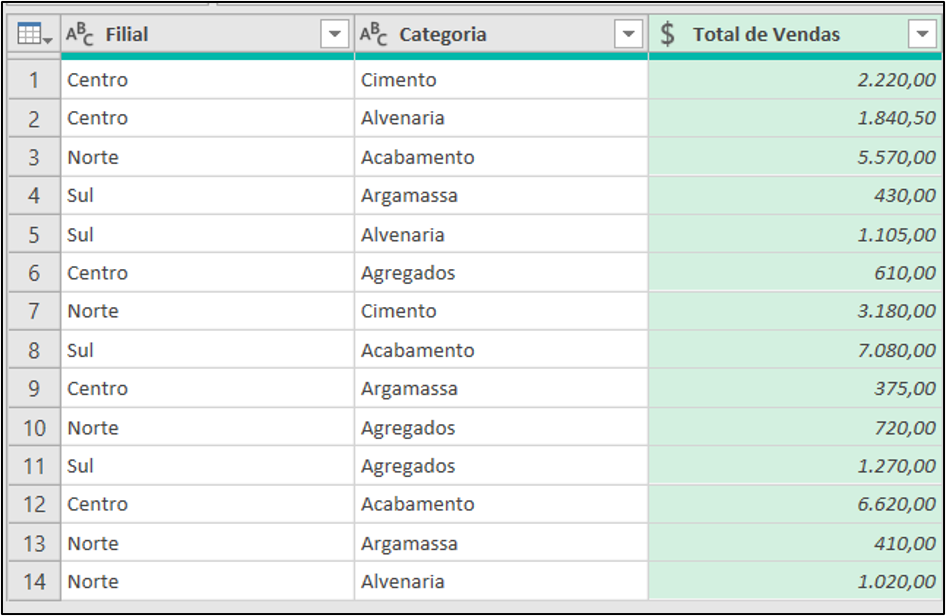Screen dimensions: 946x616
Task: Click the value 1.105,00
Action: point(897,234)
